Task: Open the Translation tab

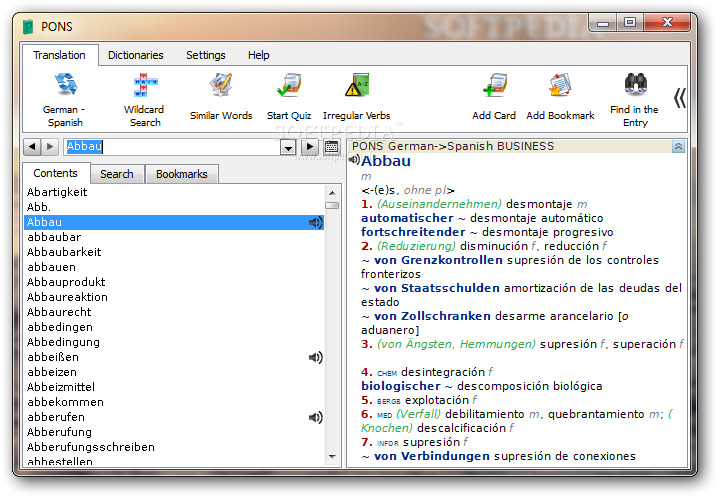Action: (60, 55)
